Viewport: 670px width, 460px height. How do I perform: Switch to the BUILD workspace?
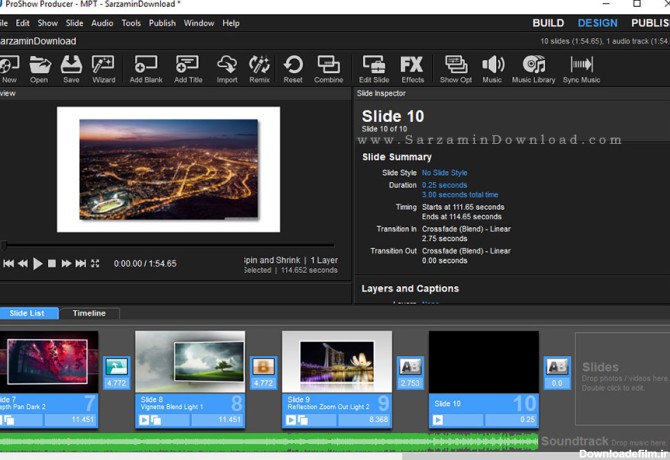548,23
